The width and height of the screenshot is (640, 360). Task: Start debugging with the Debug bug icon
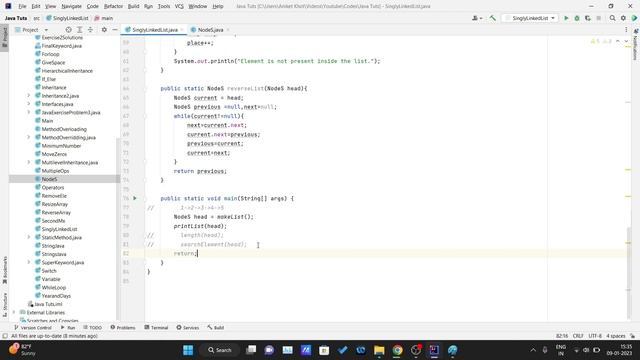point(577,18)
